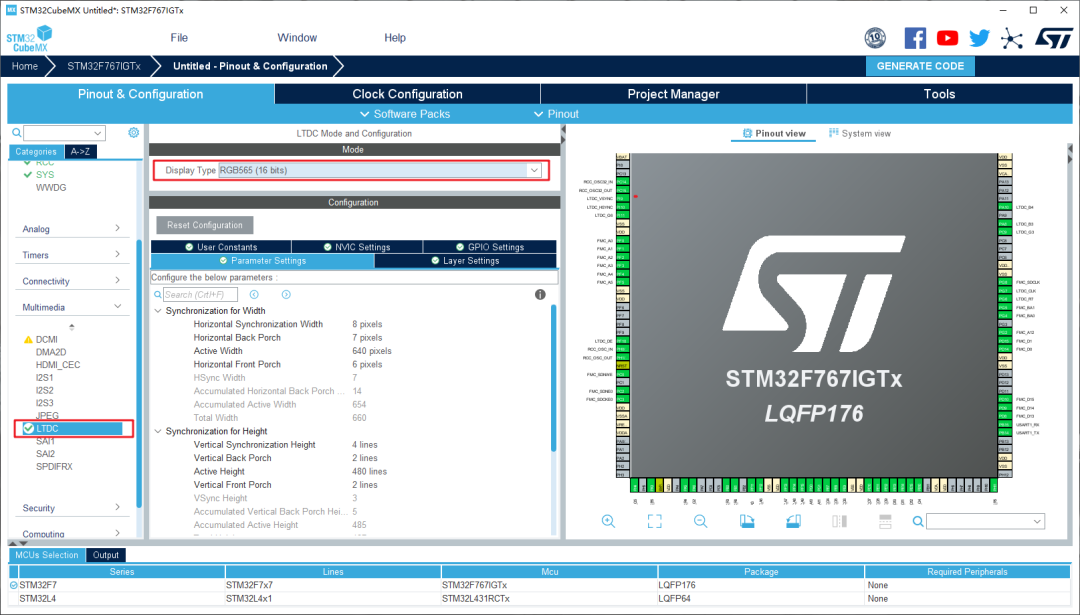Go to Home breadcrumb

pos(25,66)
